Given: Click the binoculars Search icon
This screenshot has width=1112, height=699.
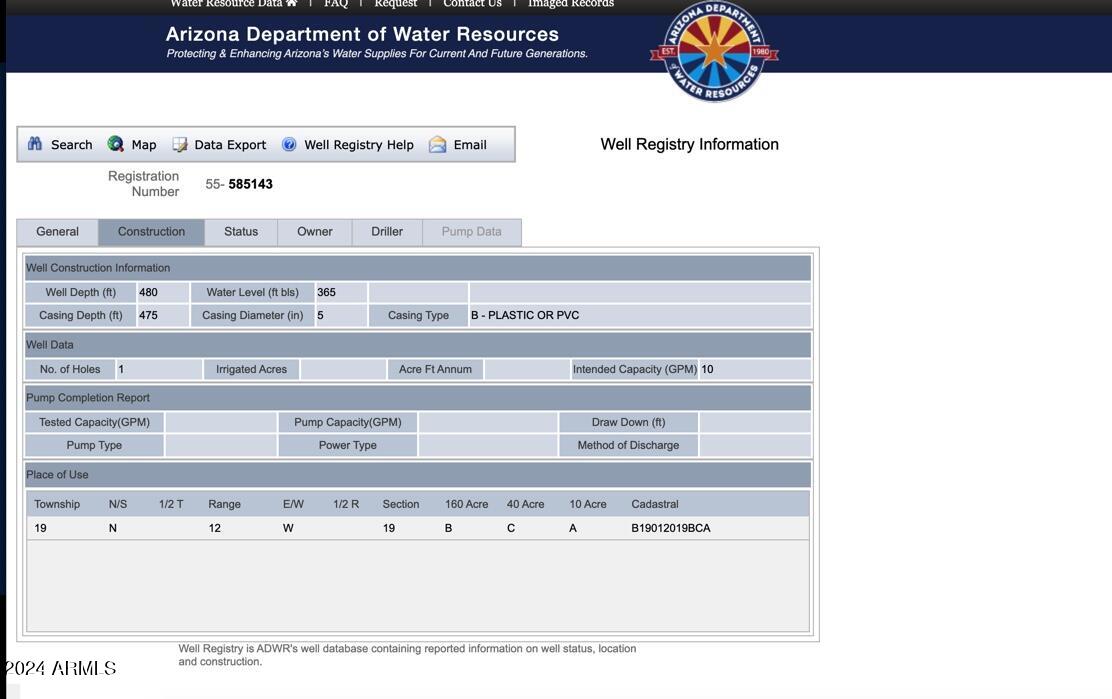Looking at the screenshot, I should pyautogui.click(x=35, y=144).
